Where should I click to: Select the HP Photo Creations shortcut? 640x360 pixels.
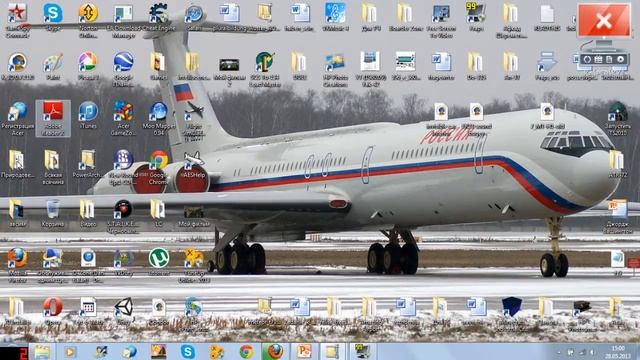tap(335, 69)
